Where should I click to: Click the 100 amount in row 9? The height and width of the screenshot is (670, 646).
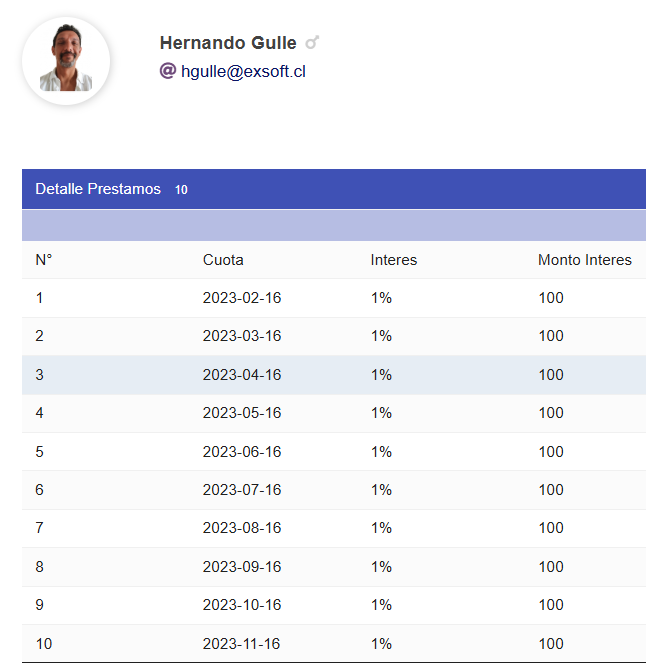pyautogui.click(x=551, y=605)
